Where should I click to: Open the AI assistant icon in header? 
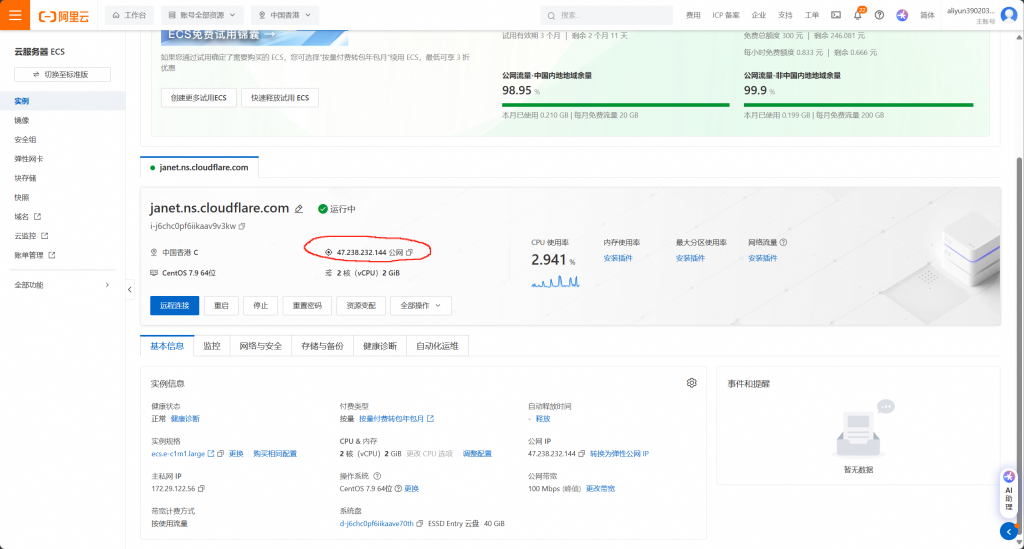click(902, 15)
